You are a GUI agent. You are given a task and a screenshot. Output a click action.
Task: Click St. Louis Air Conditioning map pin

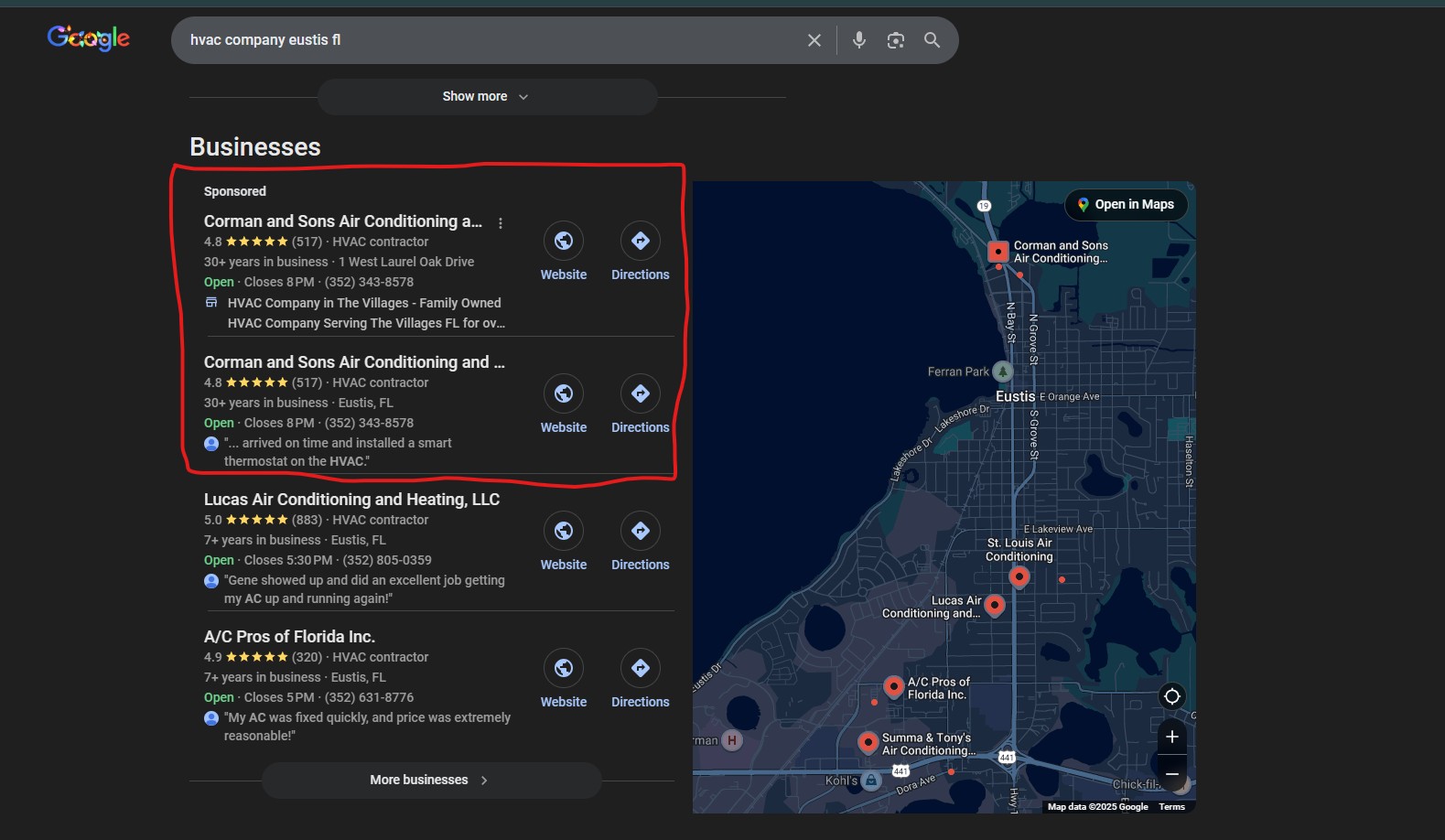point(1019,576)
